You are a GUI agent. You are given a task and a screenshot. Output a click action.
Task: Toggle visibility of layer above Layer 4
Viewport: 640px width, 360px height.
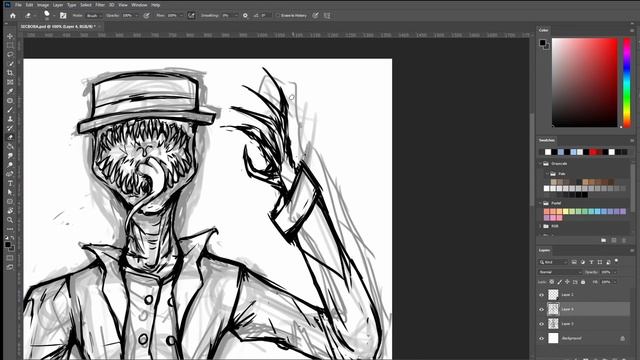(542, 295)
